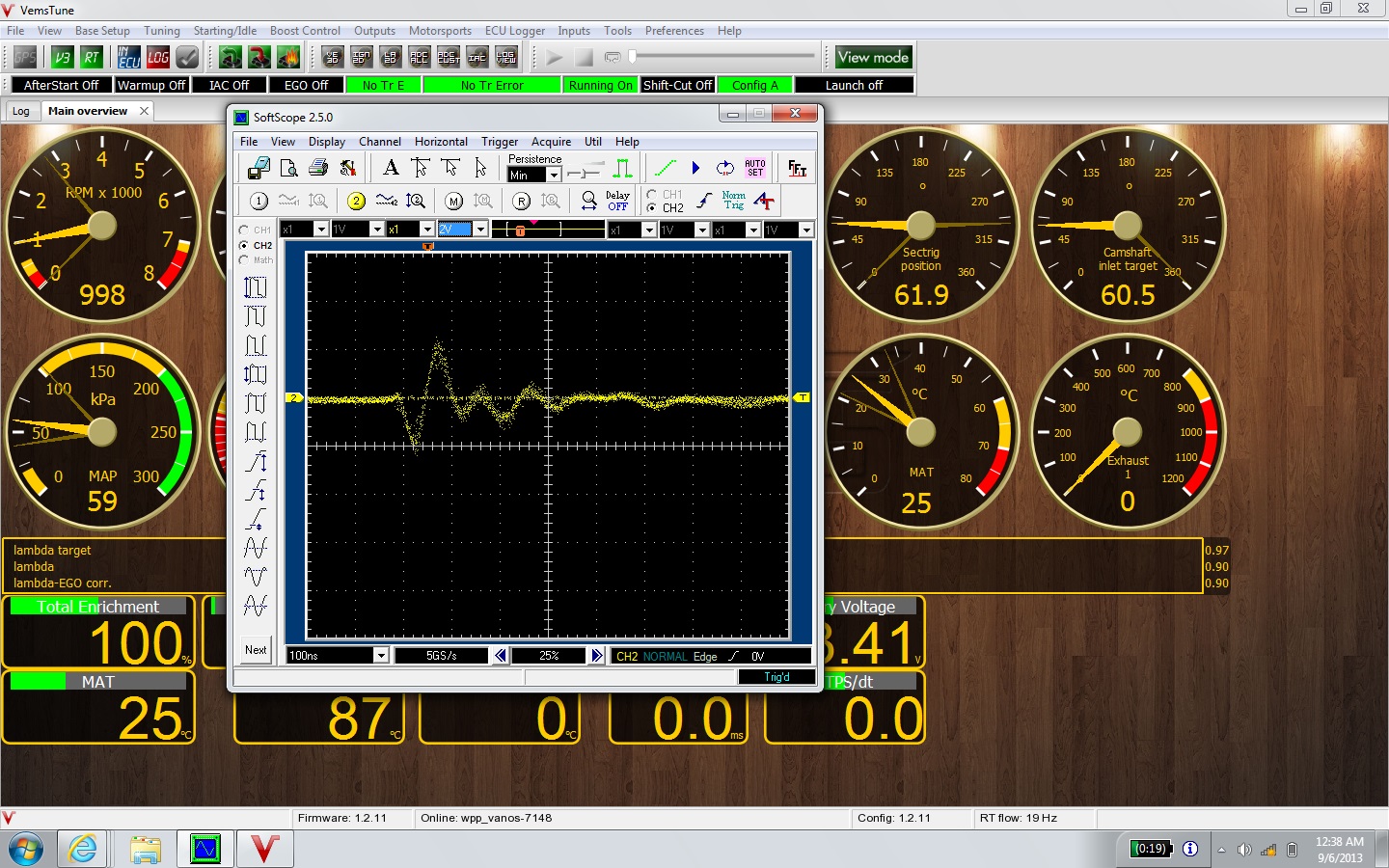Toggle Math channel M button

[x=454, y=201]
